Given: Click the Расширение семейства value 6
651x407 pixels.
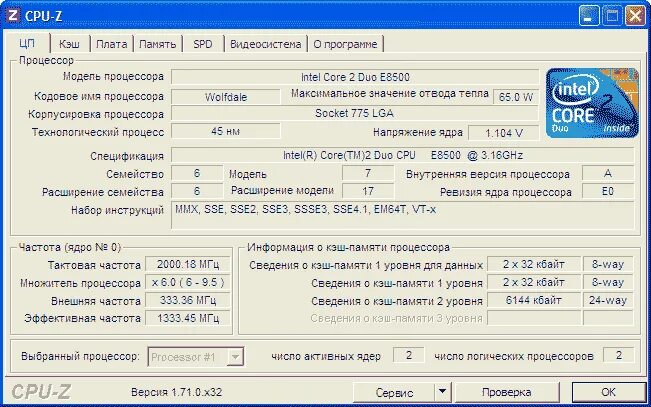Looking at the screenshot, I should pyautogui.click(x=197, y=191).
